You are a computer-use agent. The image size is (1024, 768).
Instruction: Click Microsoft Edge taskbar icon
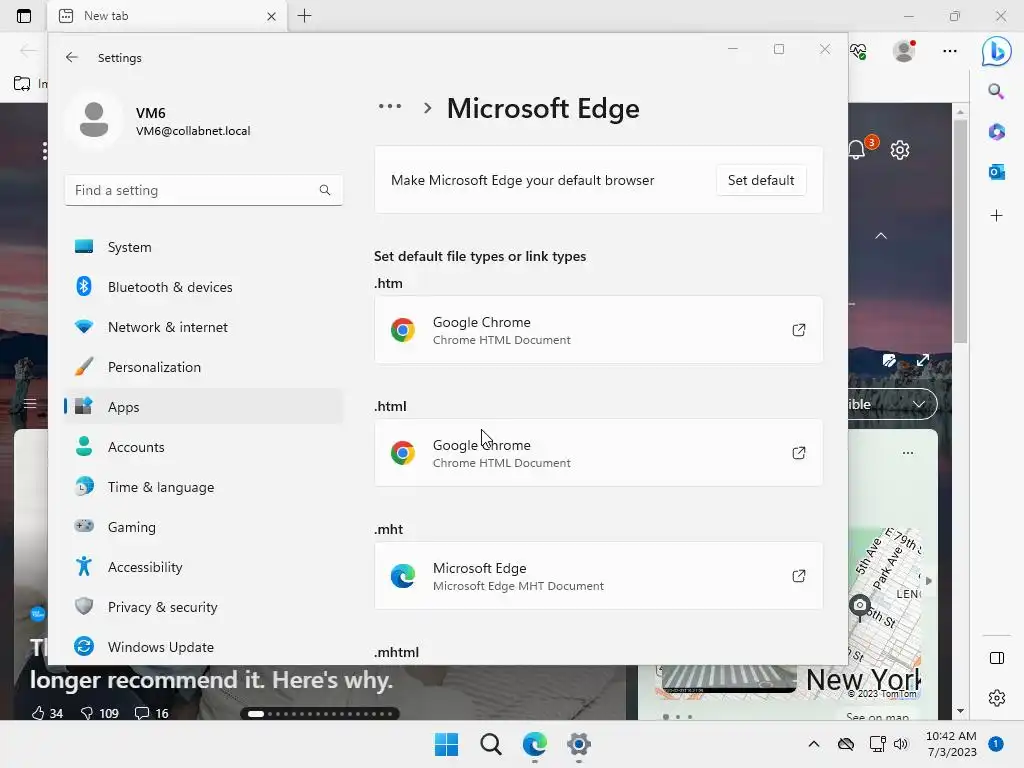point(535,744)
